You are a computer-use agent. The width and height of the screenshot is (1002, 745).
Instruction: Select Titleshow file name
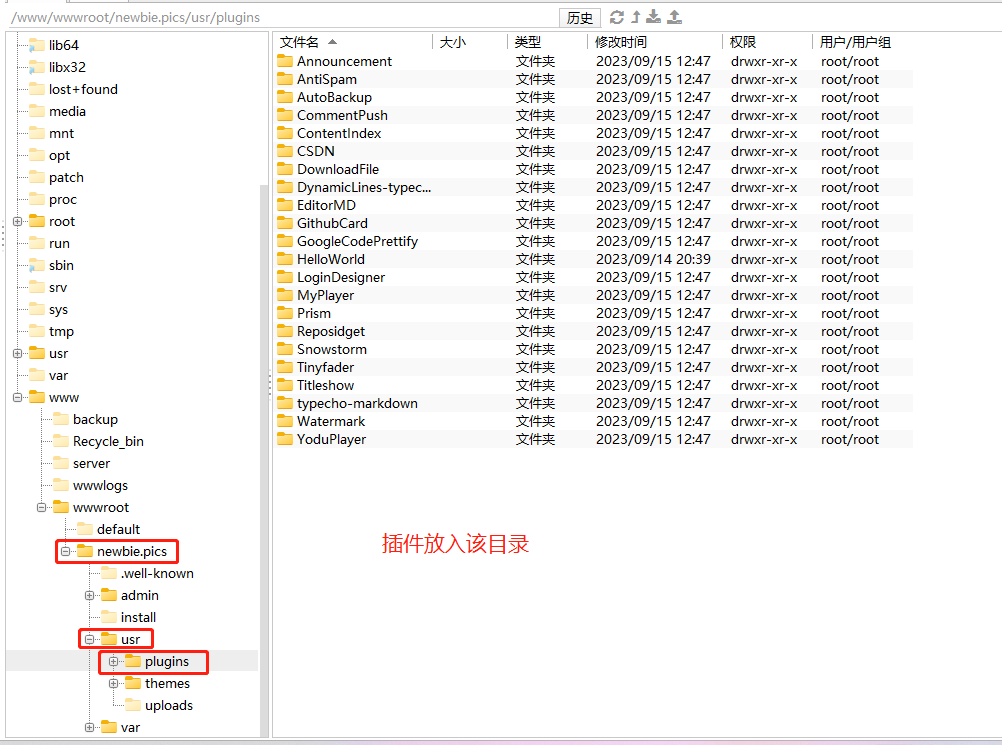coord(325,385)
